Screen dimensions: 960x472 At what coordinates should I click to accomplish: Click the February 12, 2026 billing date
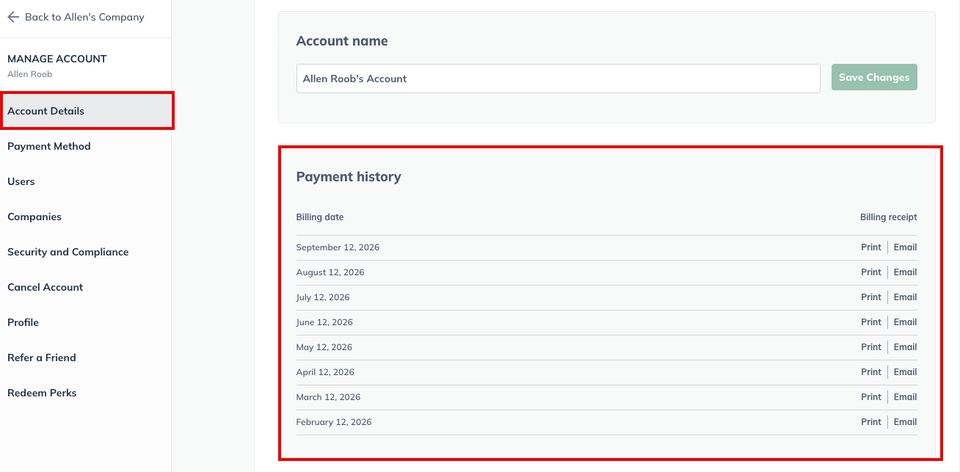coord(334,422)
